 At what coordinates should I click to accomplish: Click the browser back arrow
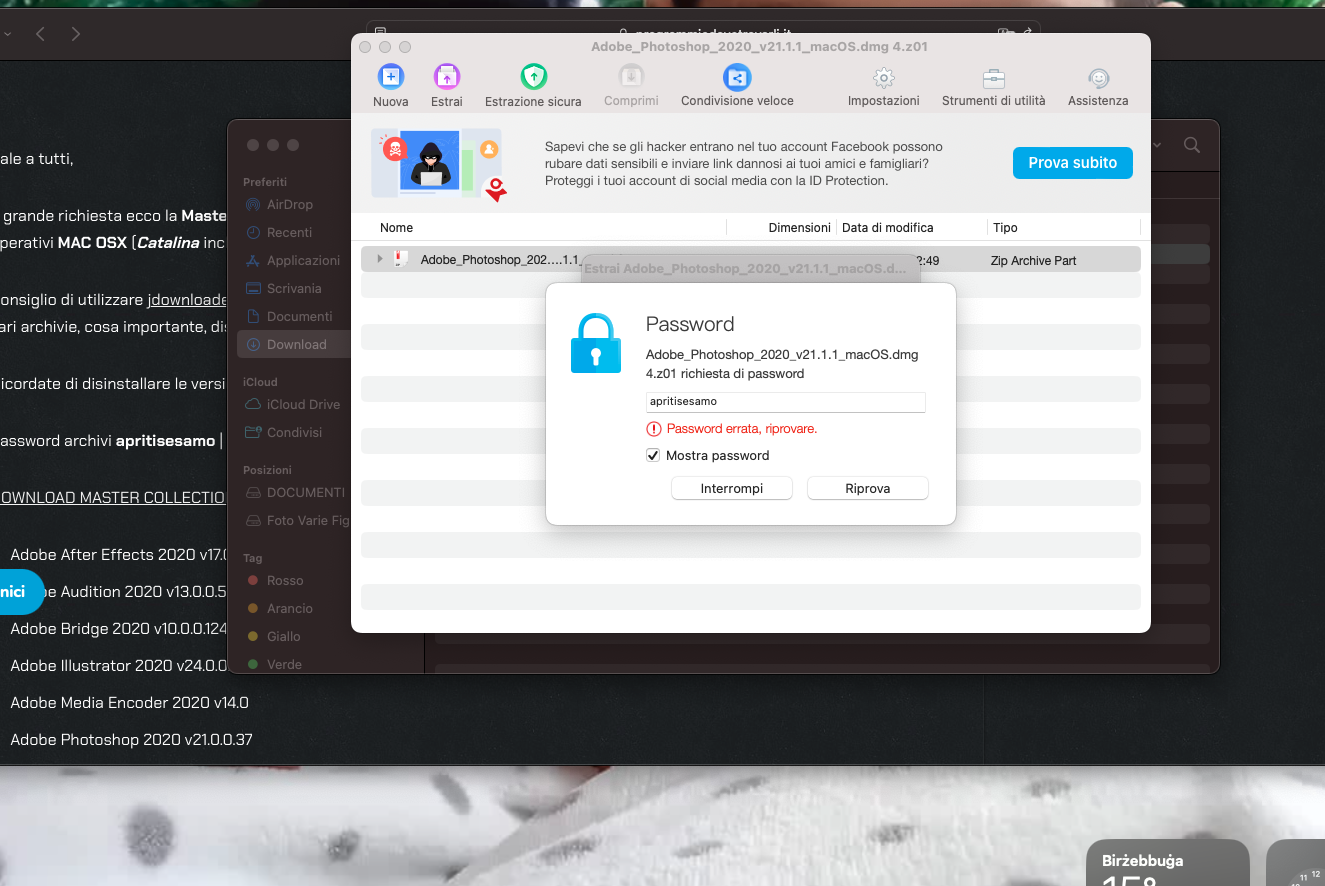pyautogui.click(x=40, y=34)
